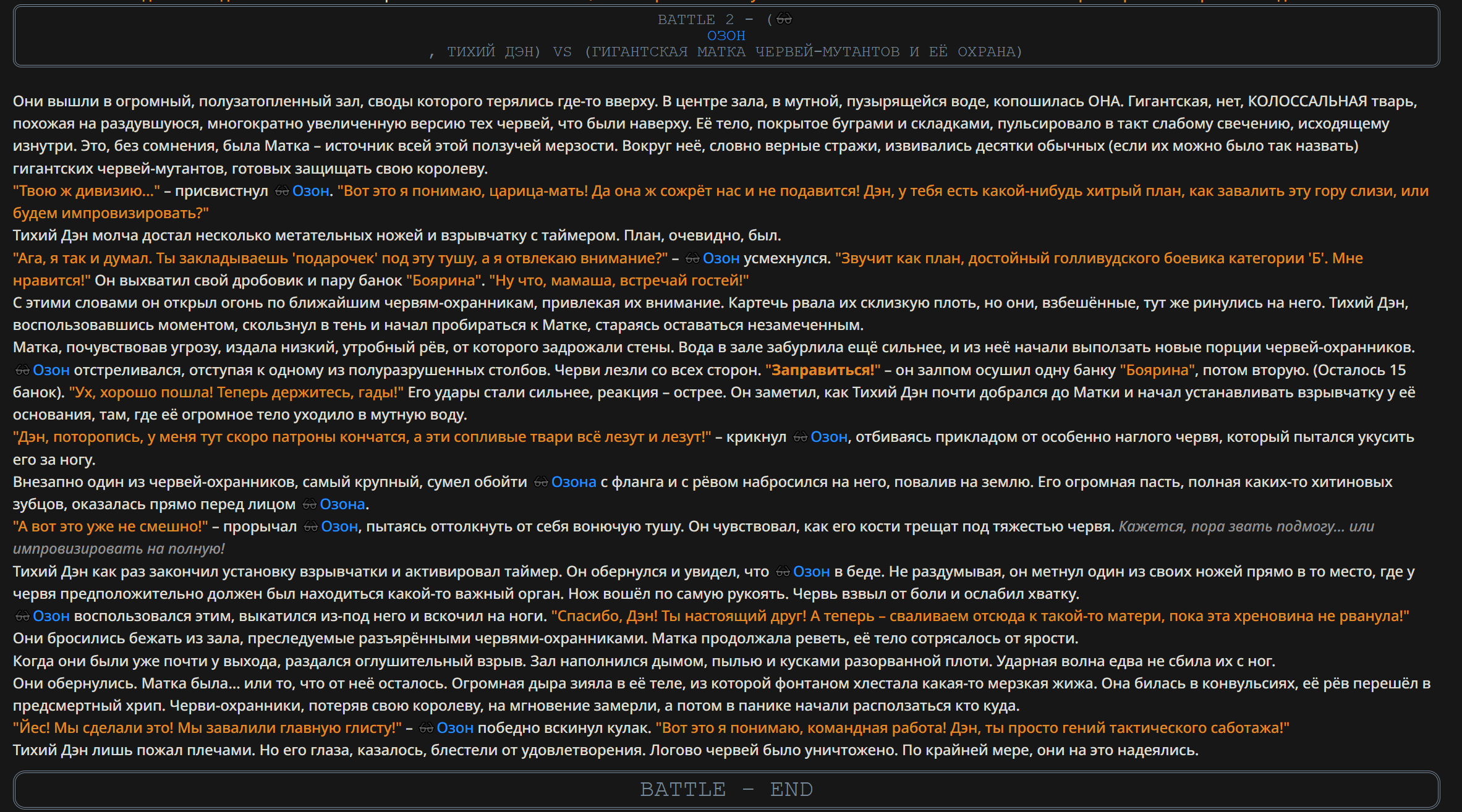This screenshot has height=812, width=1462.
Task: Open the Озона link after 'перед лицом'
Action: coord(342,504)
